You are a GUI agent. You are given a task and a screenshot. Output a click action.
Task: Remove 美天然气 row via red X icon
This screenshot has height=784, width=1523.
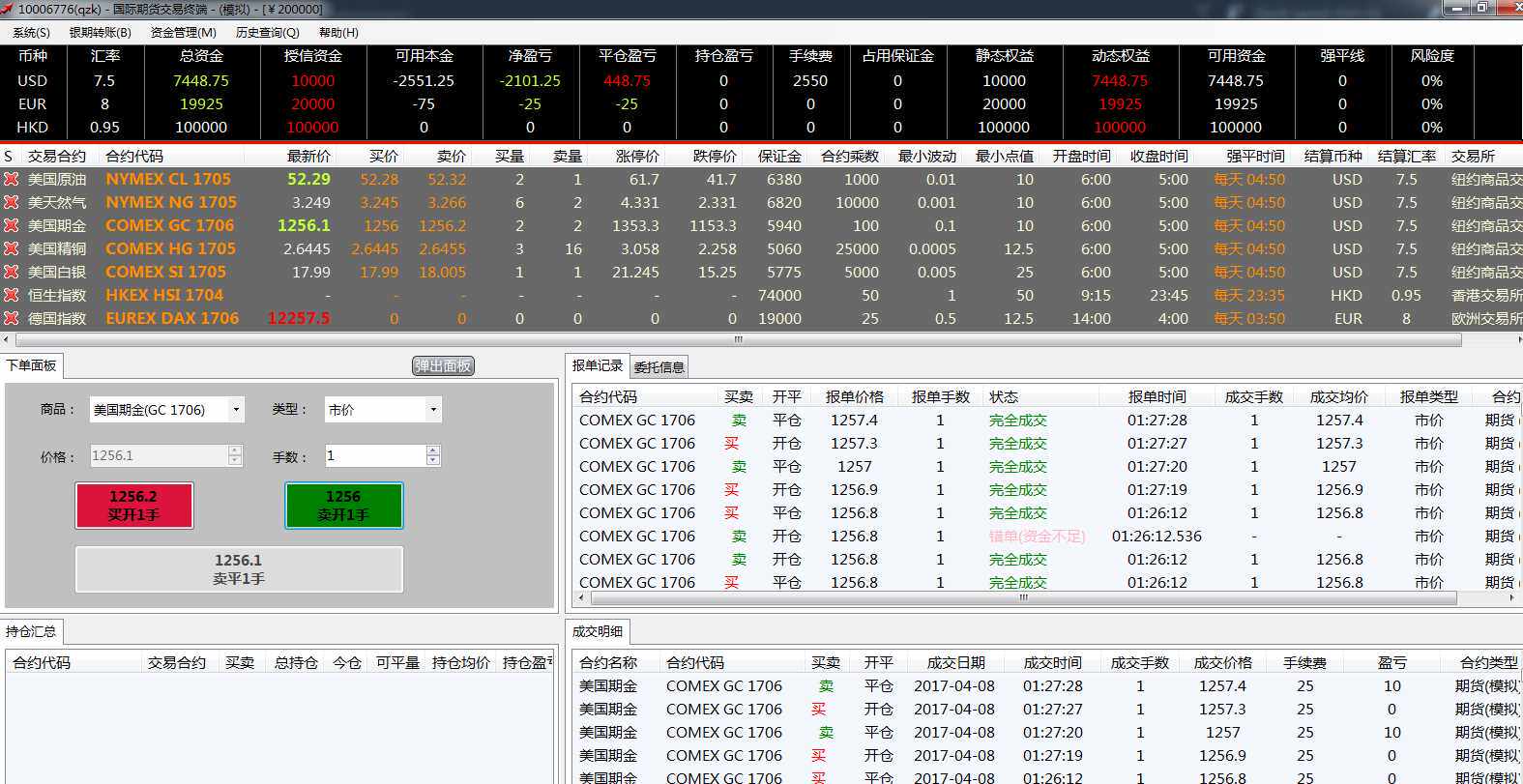pos(11,202)
